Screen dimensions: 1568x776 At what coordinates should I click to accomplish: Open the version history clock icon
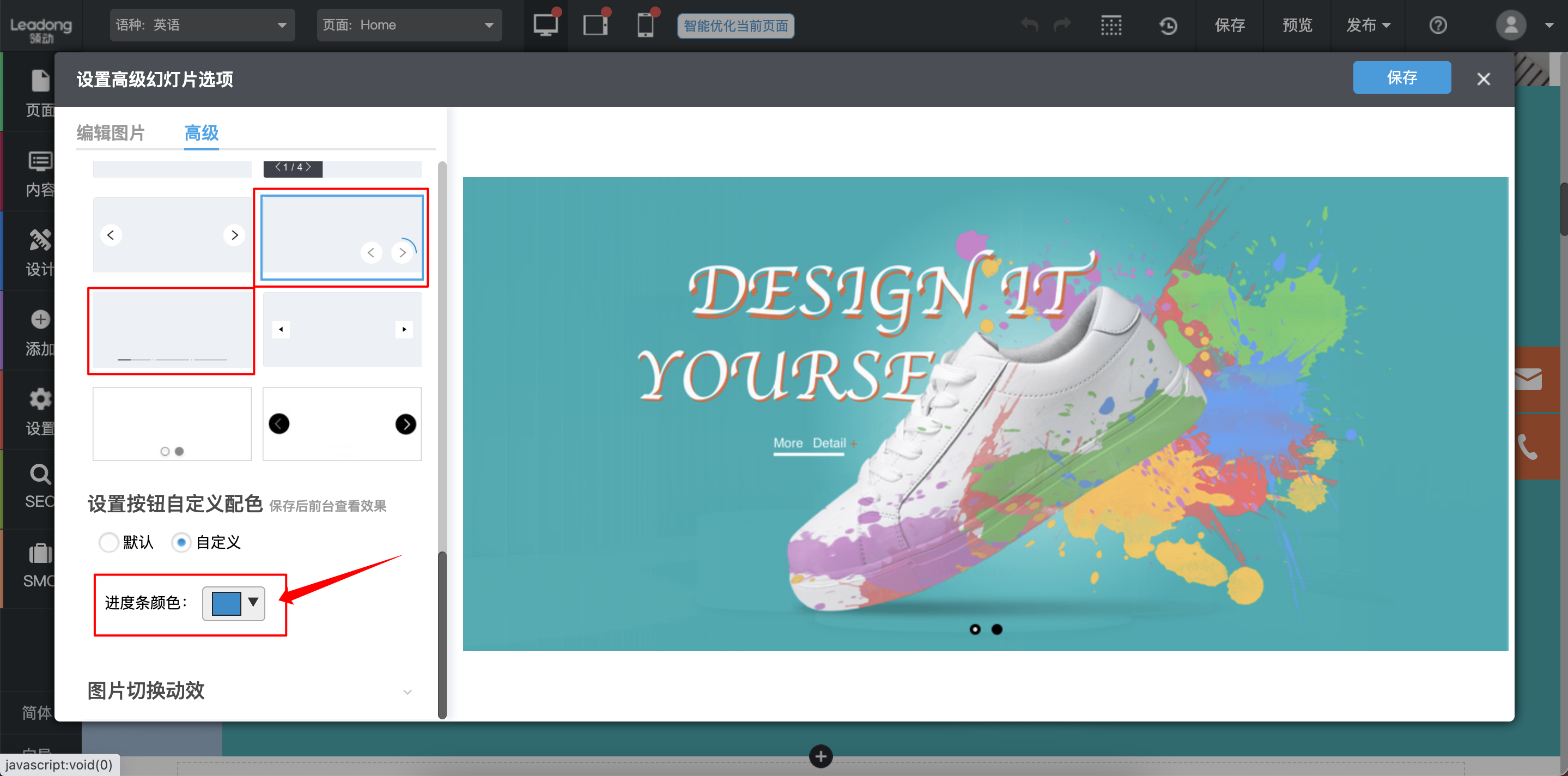click(1168, 25)
